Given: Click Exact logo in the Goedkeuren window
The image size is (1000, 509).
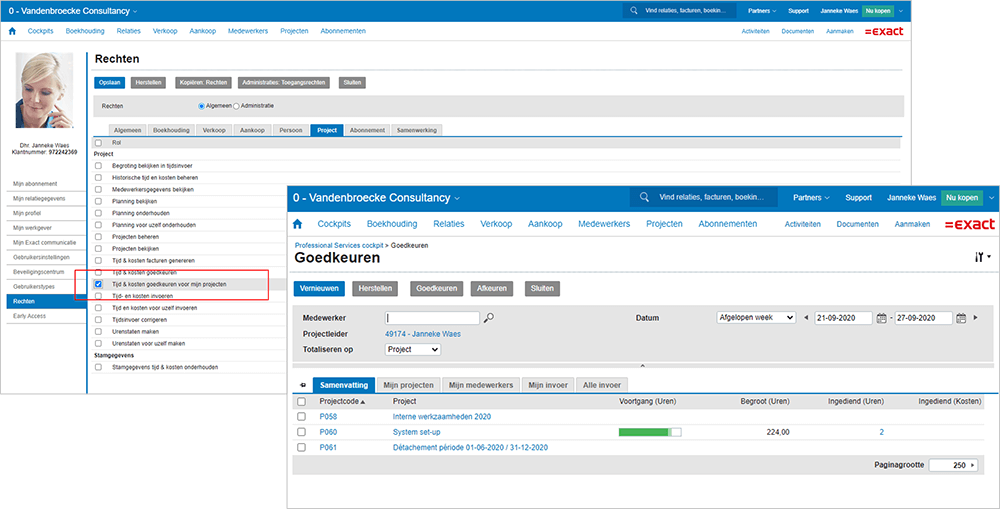Looking at the screenshot, I should pos(969,224).
